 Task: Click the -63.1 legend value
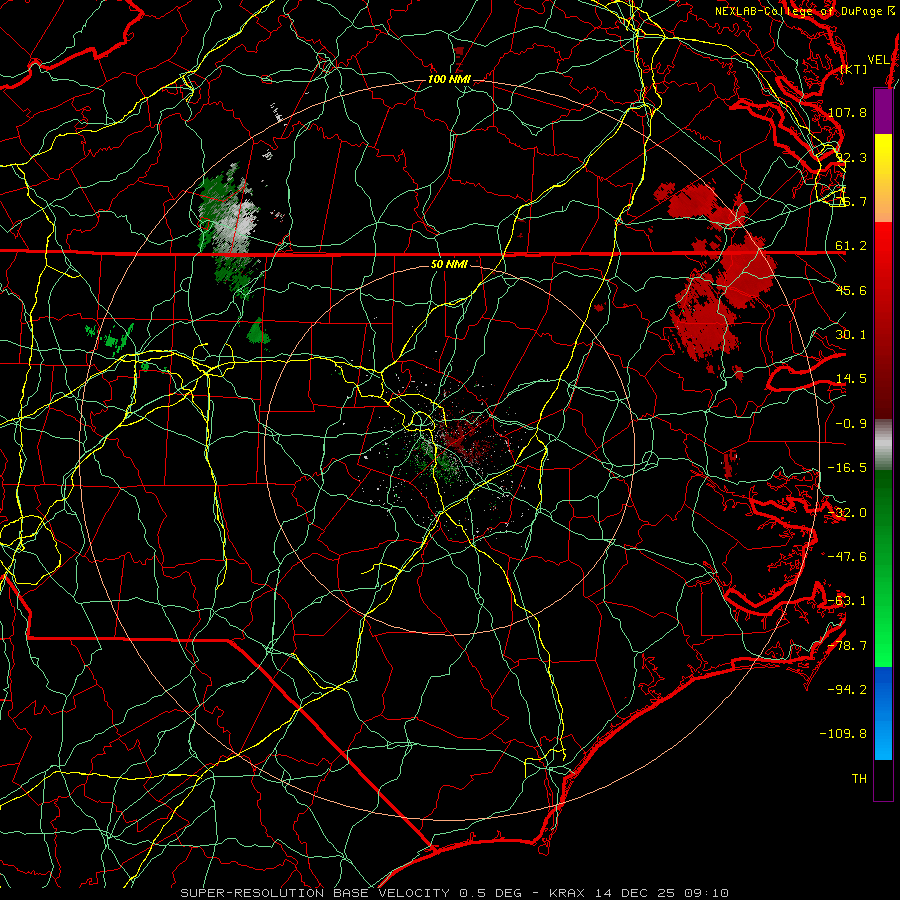pos(847,601)
